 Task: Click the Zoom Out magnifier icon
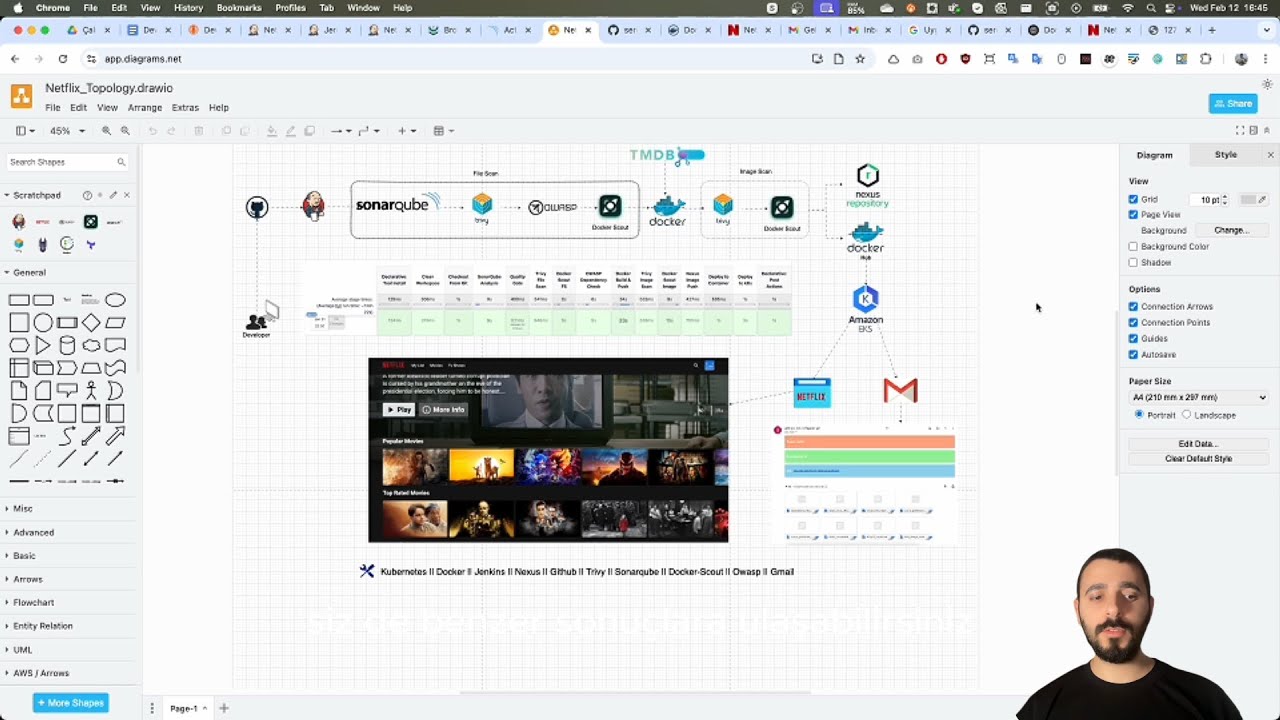pyautogui.click(x=125, y=131)
